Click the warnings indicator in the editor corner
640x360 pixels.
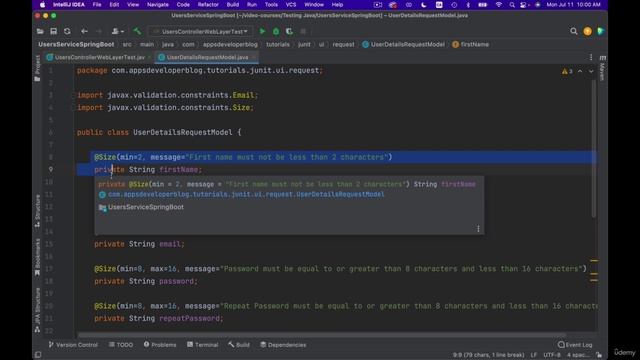567,71
